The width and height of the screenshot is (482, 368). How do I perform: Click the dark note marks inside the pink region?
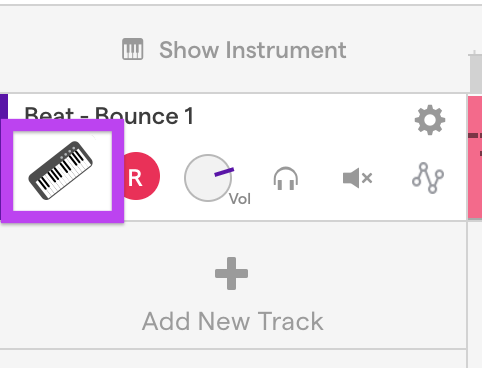tap(475, 135)
